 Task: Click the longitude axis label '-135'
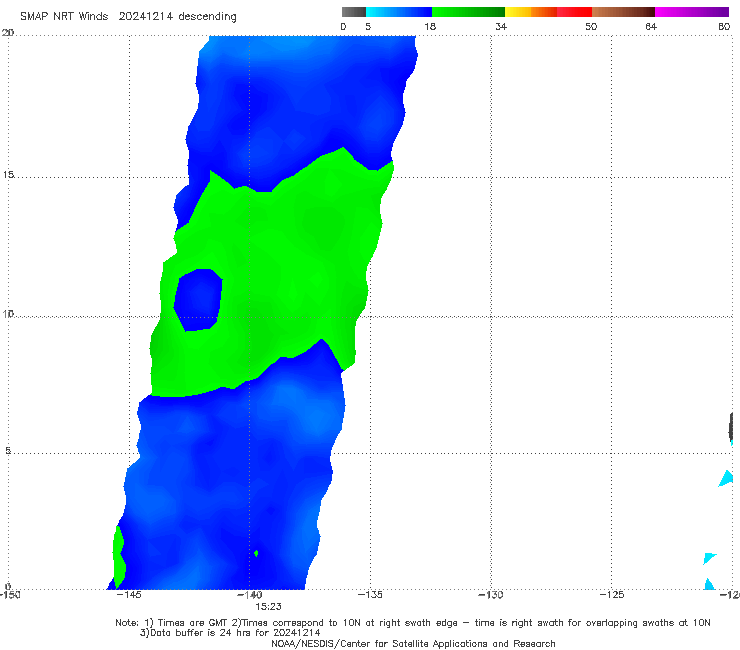coord(370,595)
